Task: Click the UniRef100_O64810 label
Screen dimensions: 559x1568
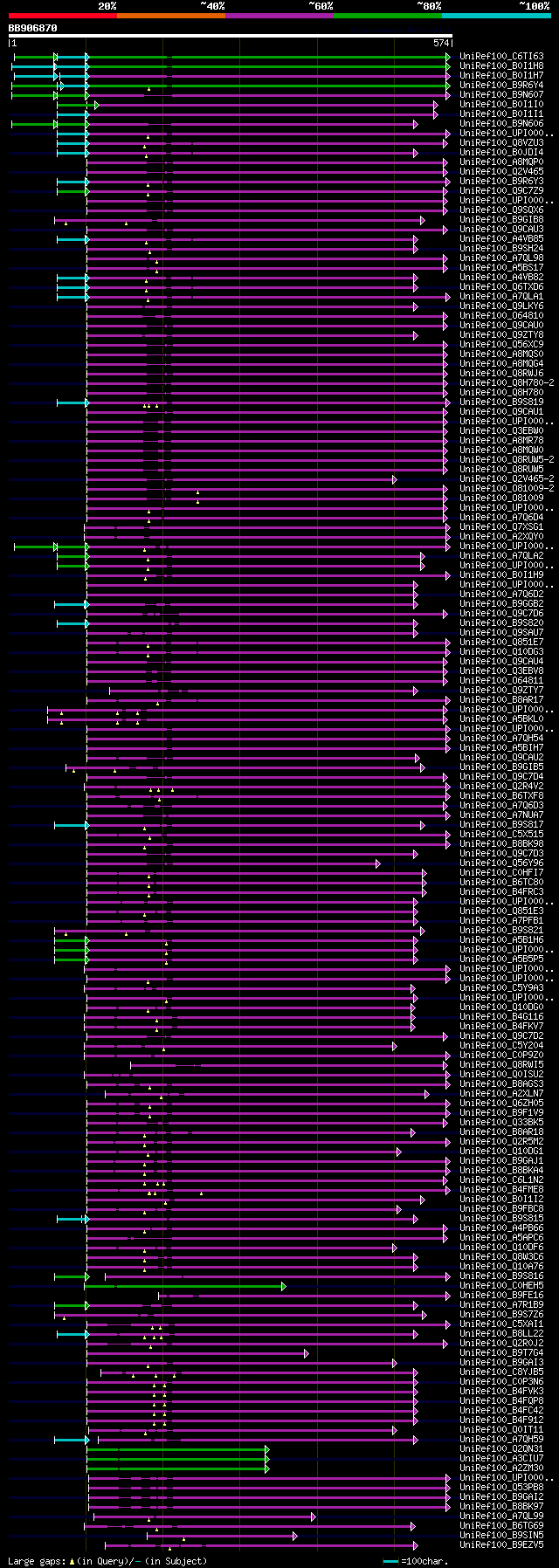Action: pyautogui.click(x=501, y=316)
